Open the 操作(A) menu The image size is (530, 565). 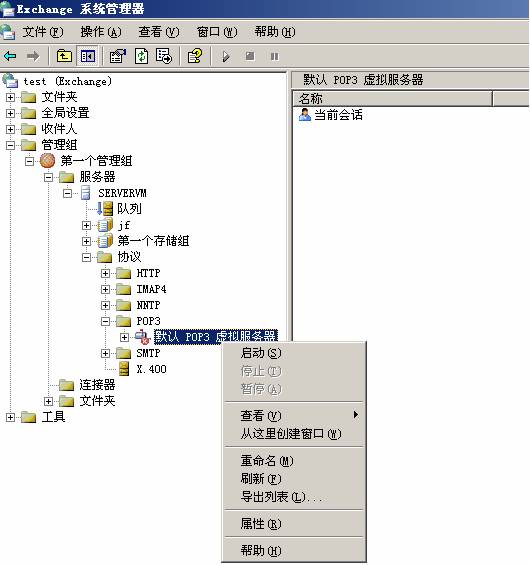pos(101,32)
